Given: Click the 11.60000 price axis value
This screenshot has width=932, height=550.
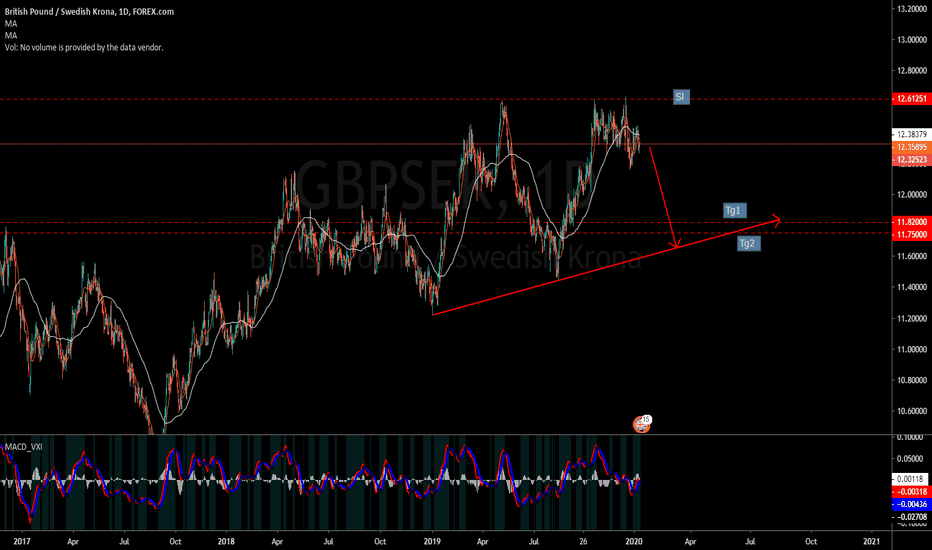Looking at the screenshot, I should pos(912,256).
